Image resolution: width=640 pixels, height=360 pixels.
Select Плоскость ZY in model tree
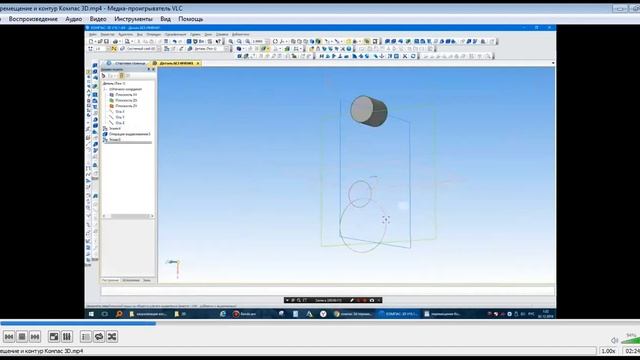click(x=123, y=106)
